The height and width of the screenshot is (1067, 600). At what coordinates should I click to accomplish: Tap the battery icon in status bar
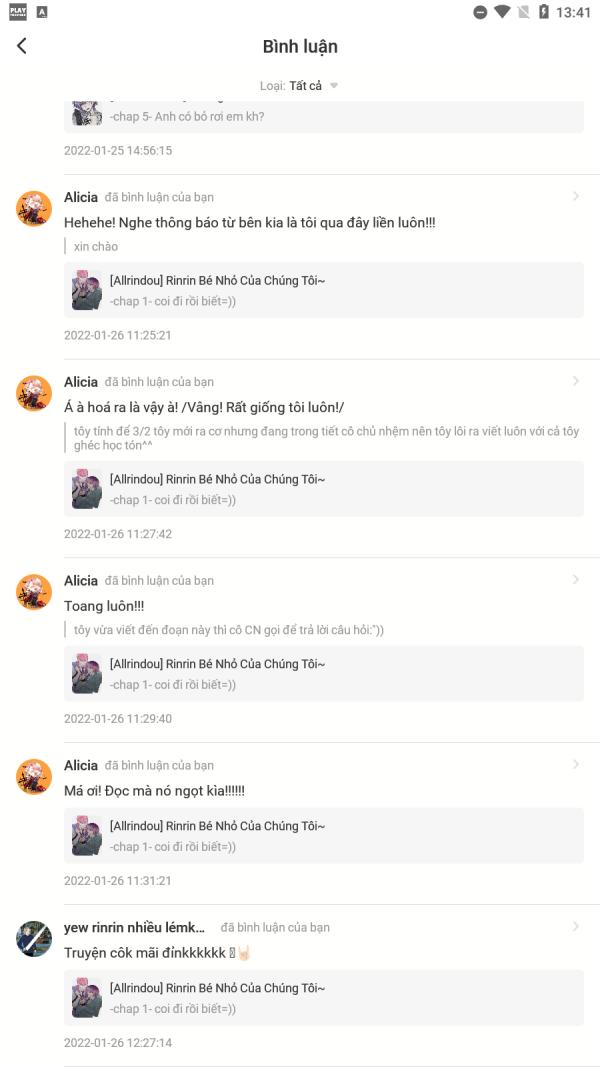[544, 12]
